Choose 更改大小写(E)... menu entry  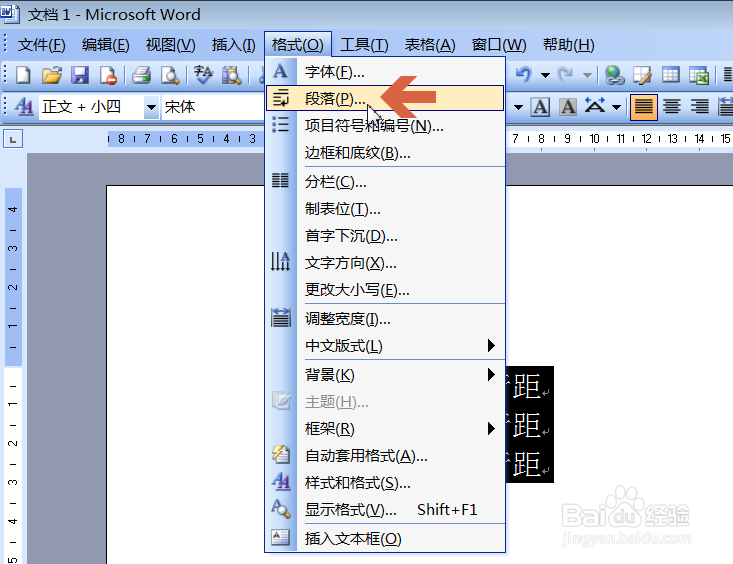tap(385, 290)
